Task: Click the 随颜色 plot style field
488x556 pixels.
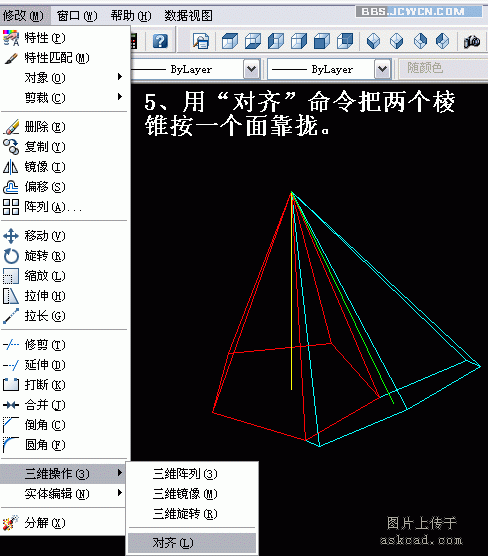Action: coord(443,68)
